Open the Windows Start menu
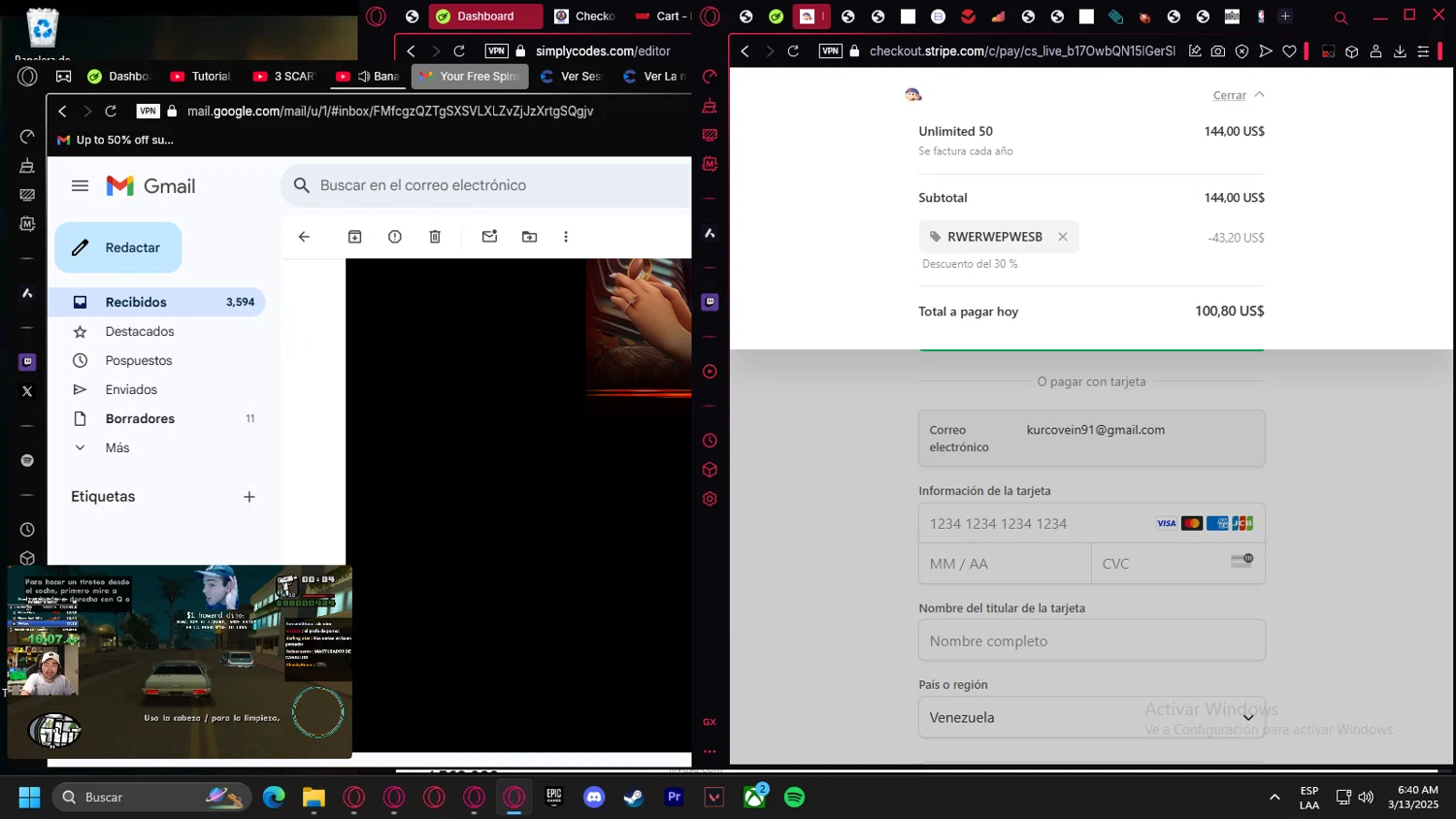 29,798
